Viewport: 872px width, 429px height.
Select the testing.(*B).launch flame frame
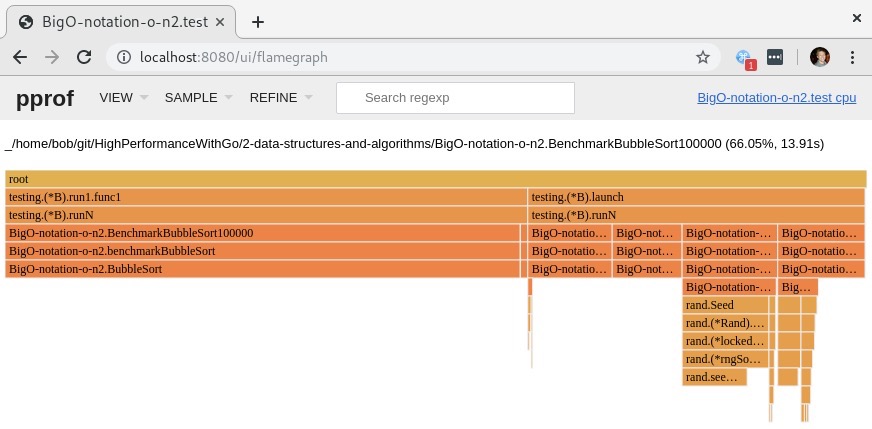(696, 197)
